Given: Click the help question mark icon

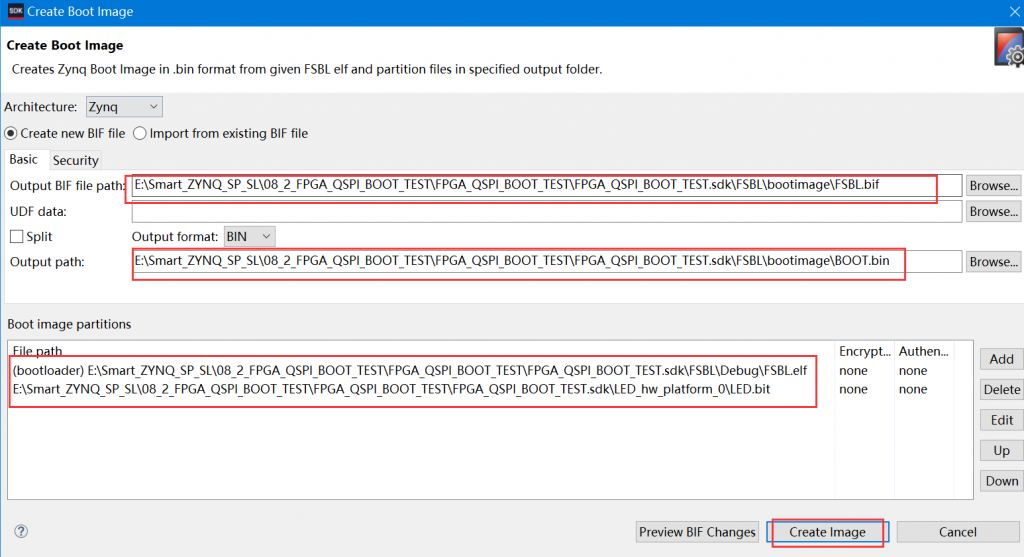Looking at the screenshot, I should [x=21, y=532].
